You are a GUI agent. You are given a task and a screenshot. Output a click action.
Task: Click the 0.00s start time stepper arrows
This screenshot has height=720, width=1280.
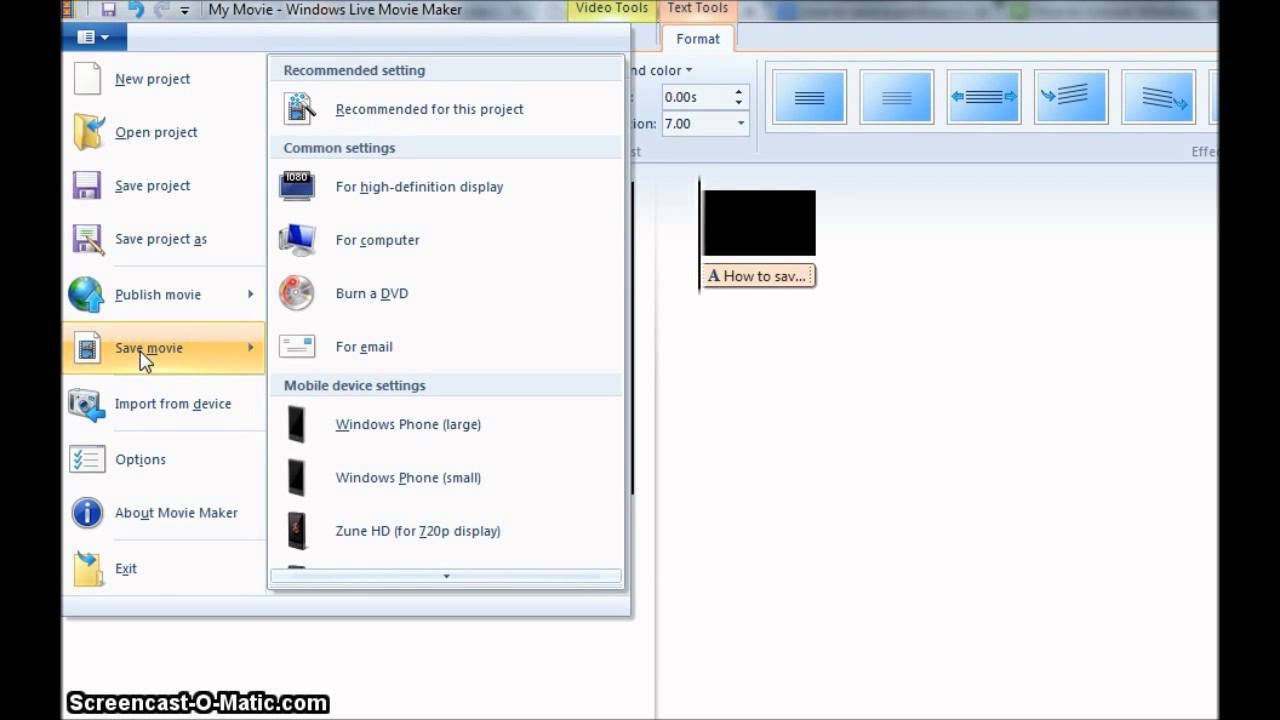[739, 97]
